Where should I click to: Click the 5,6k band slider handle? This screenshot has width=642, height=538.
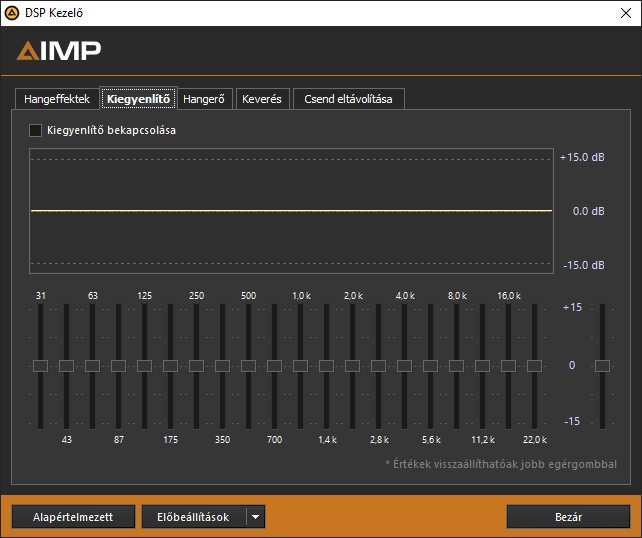pos(430,366)
